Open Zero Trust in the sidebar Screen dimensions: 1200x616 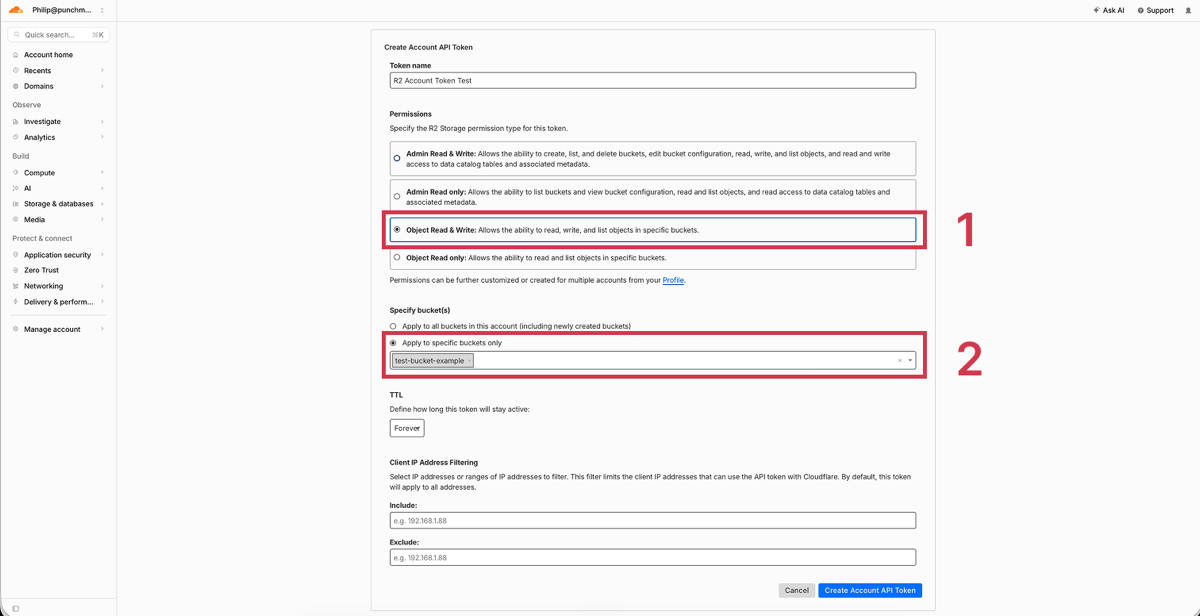tap(41, 270)
